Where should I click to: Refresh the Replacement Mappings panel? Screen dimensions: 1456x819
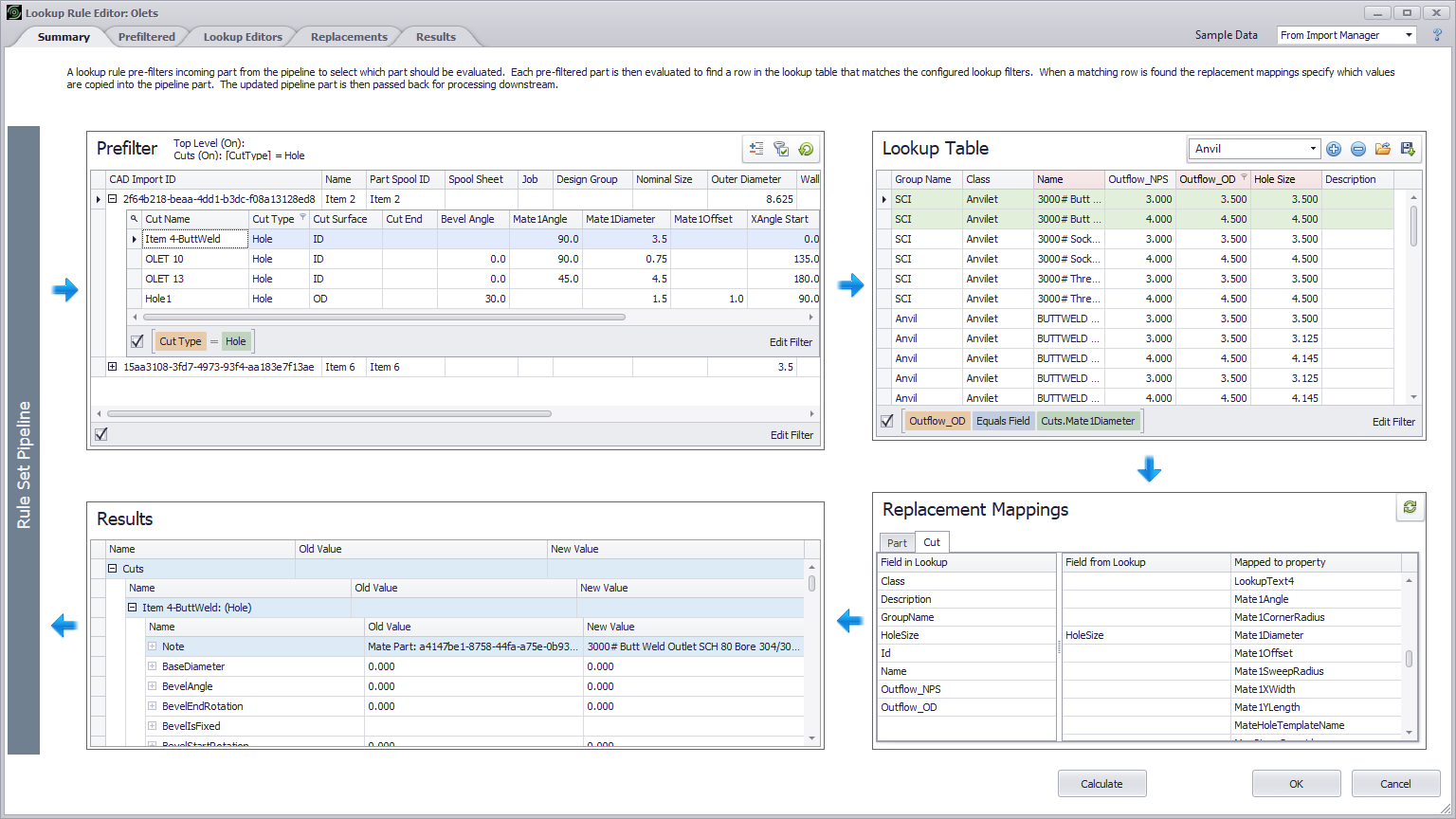pyautogui.click(x=1410, y=507)
